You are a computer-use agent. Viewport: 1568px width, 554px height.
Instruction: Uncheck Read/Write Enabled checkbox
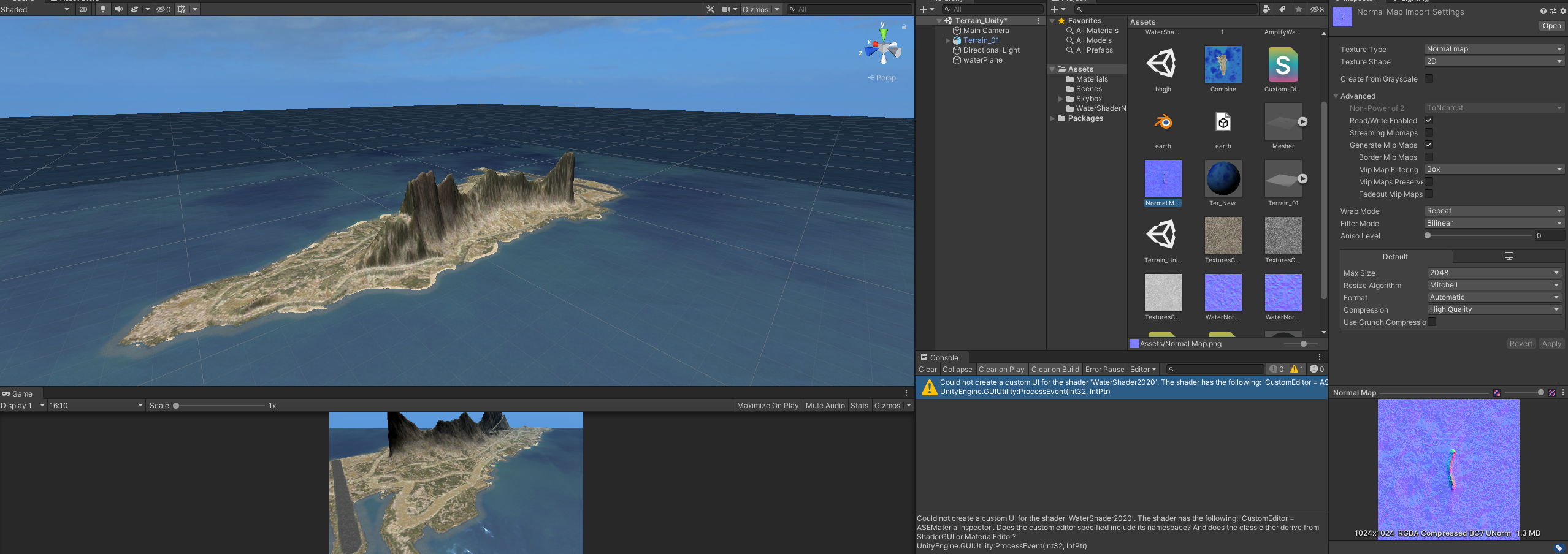pyautogui.click(x=1429, y=120)
